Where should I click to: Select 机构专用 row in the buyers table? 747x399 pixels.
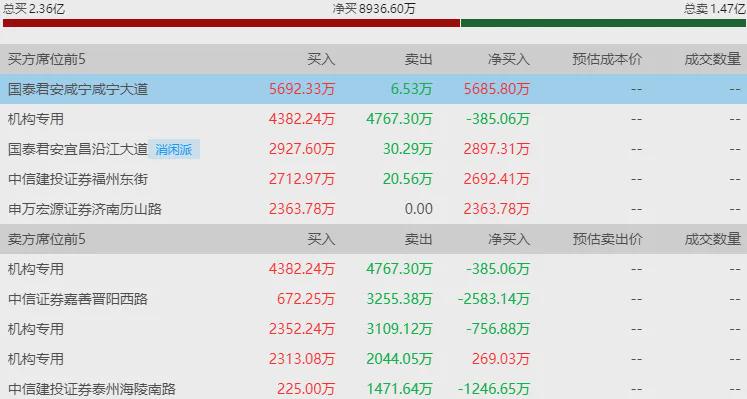coord(374,119)
